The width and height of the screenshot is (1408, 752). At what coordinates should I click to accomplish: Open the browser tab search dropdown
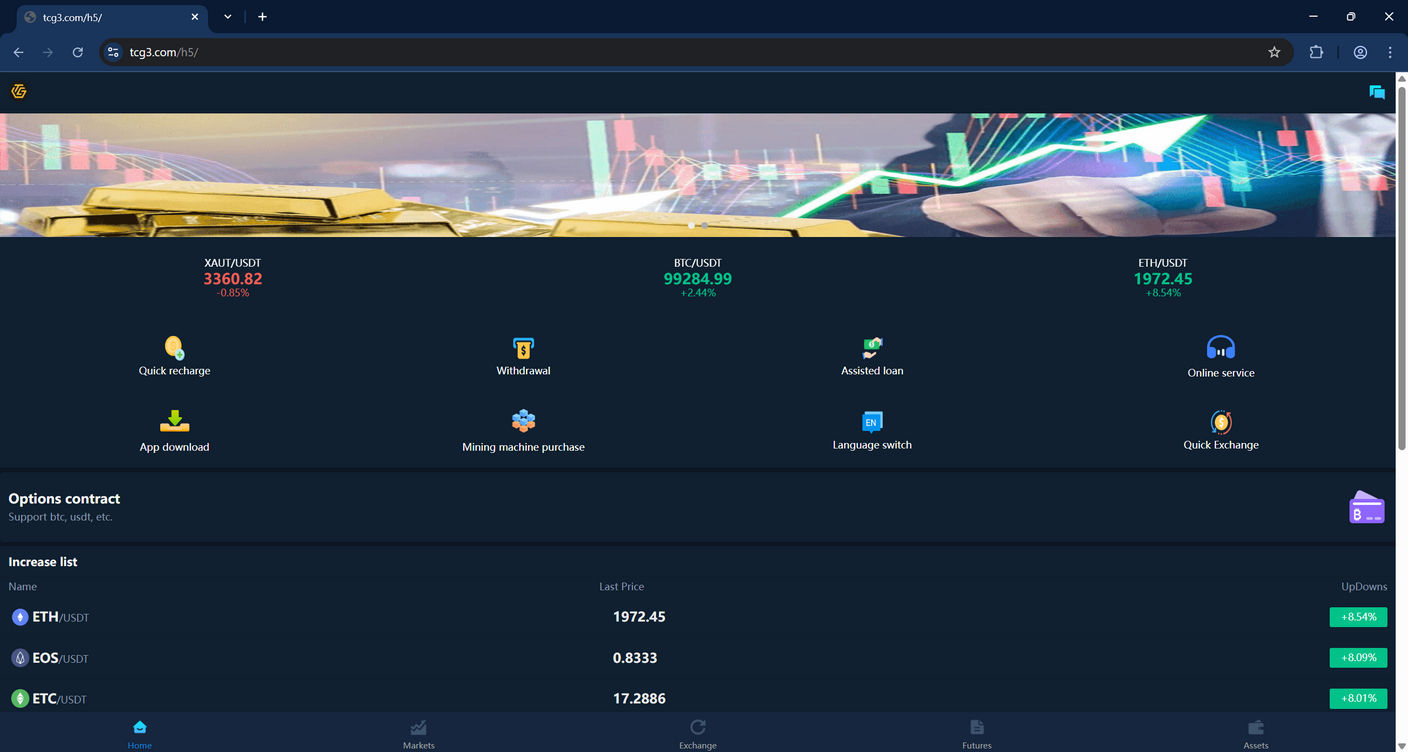[226, 17]
